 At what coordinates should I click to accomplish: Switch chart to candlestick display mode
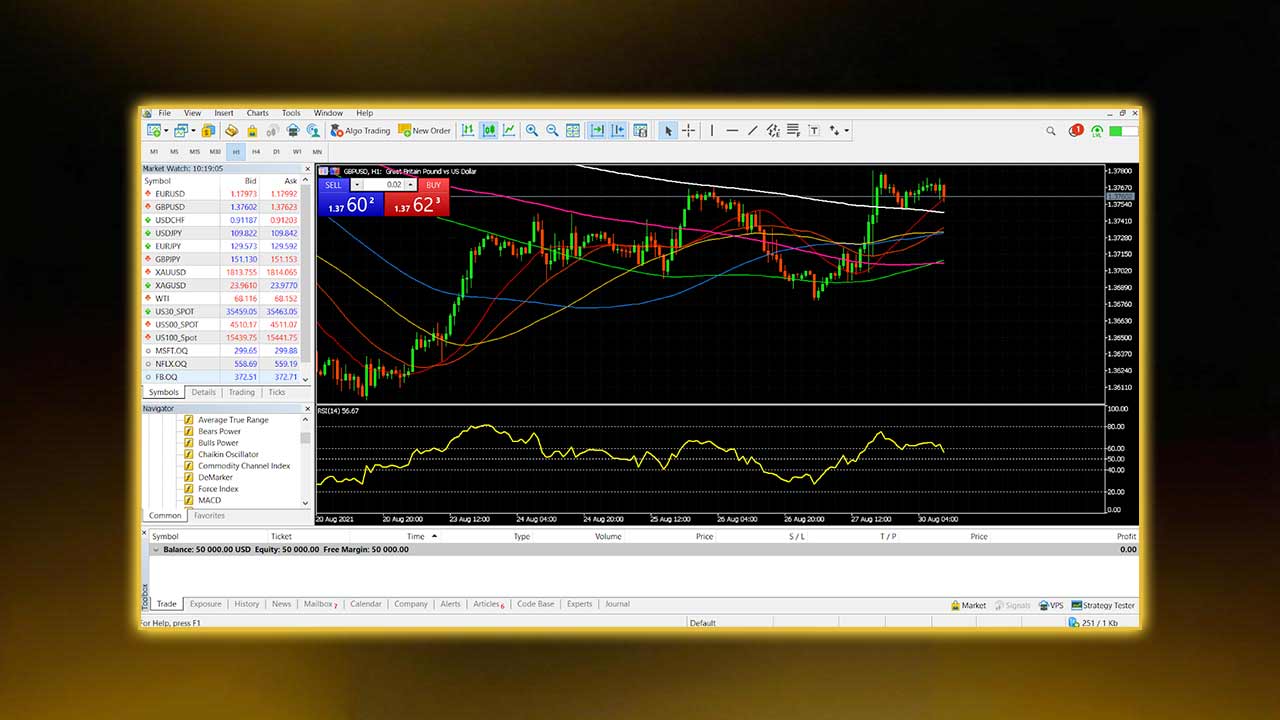[x=488, y=131]
